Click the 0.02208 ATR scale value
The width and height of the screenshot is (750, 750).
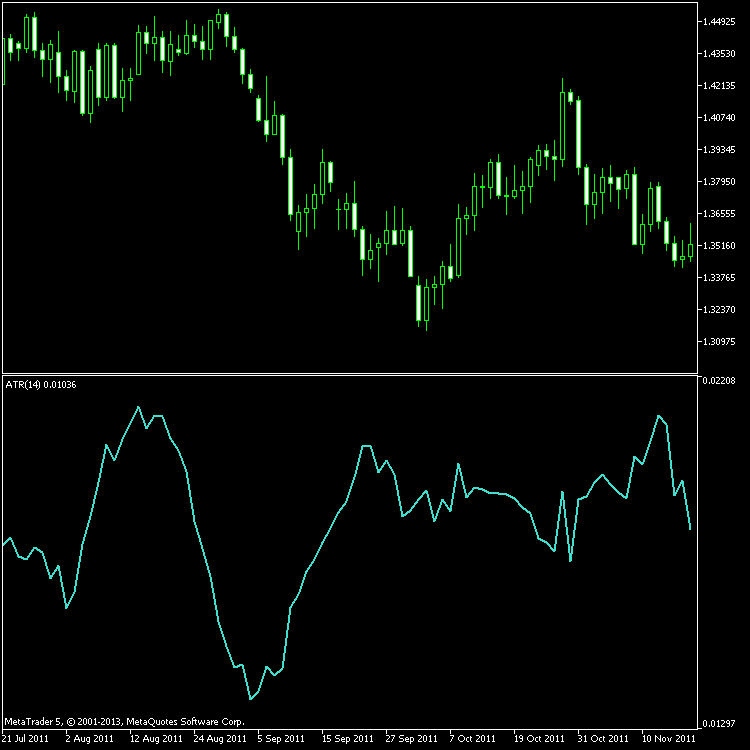[720, 381]
